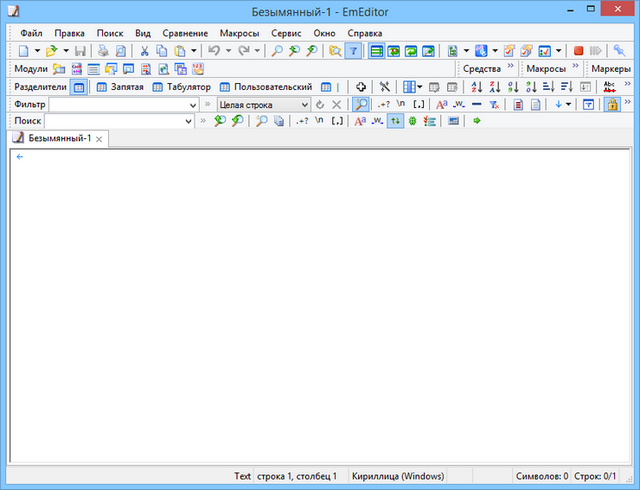Toggle the funnel filter button in main toolbar
The height and width of the screenshot is (490, 640).
[353, 50]
